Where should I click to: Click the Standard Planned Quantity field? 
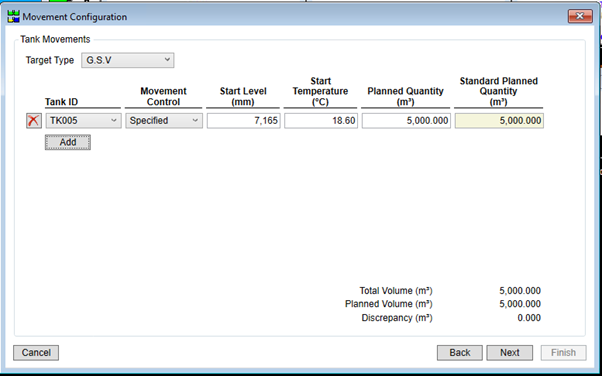pyautogui.click(x=499, y=121)
